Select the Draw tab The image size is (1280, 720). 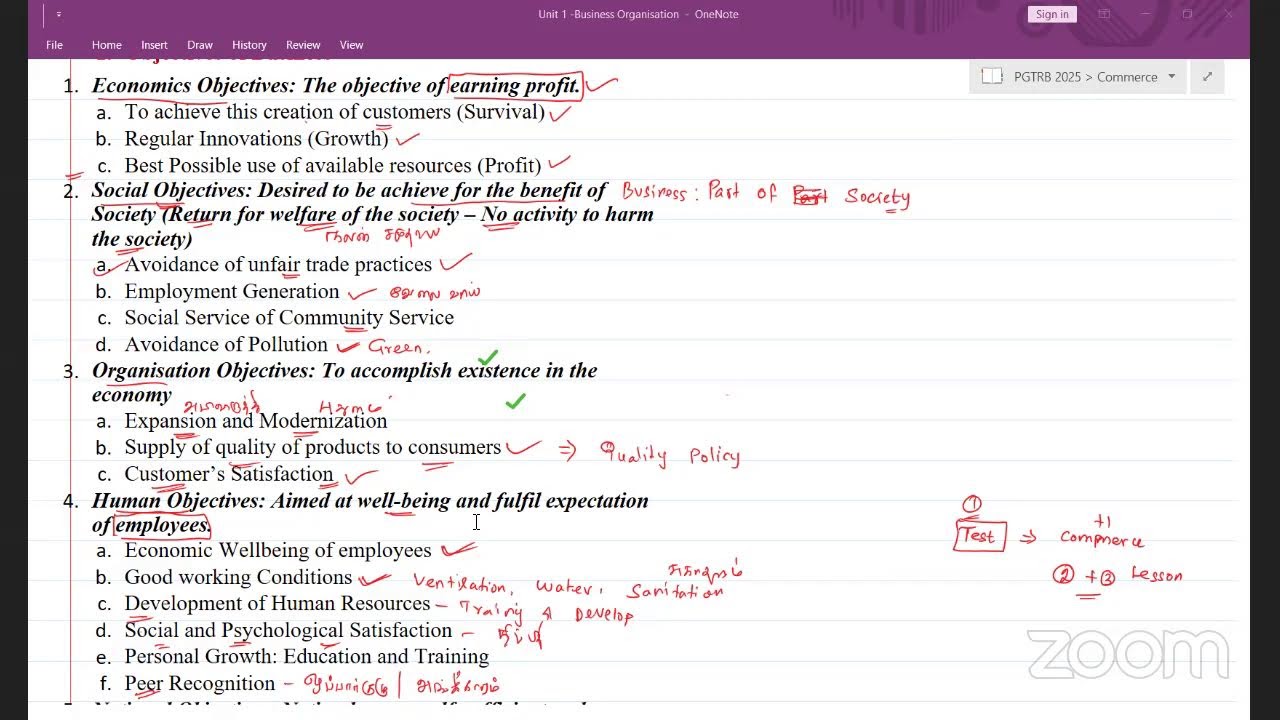[200, 45]
